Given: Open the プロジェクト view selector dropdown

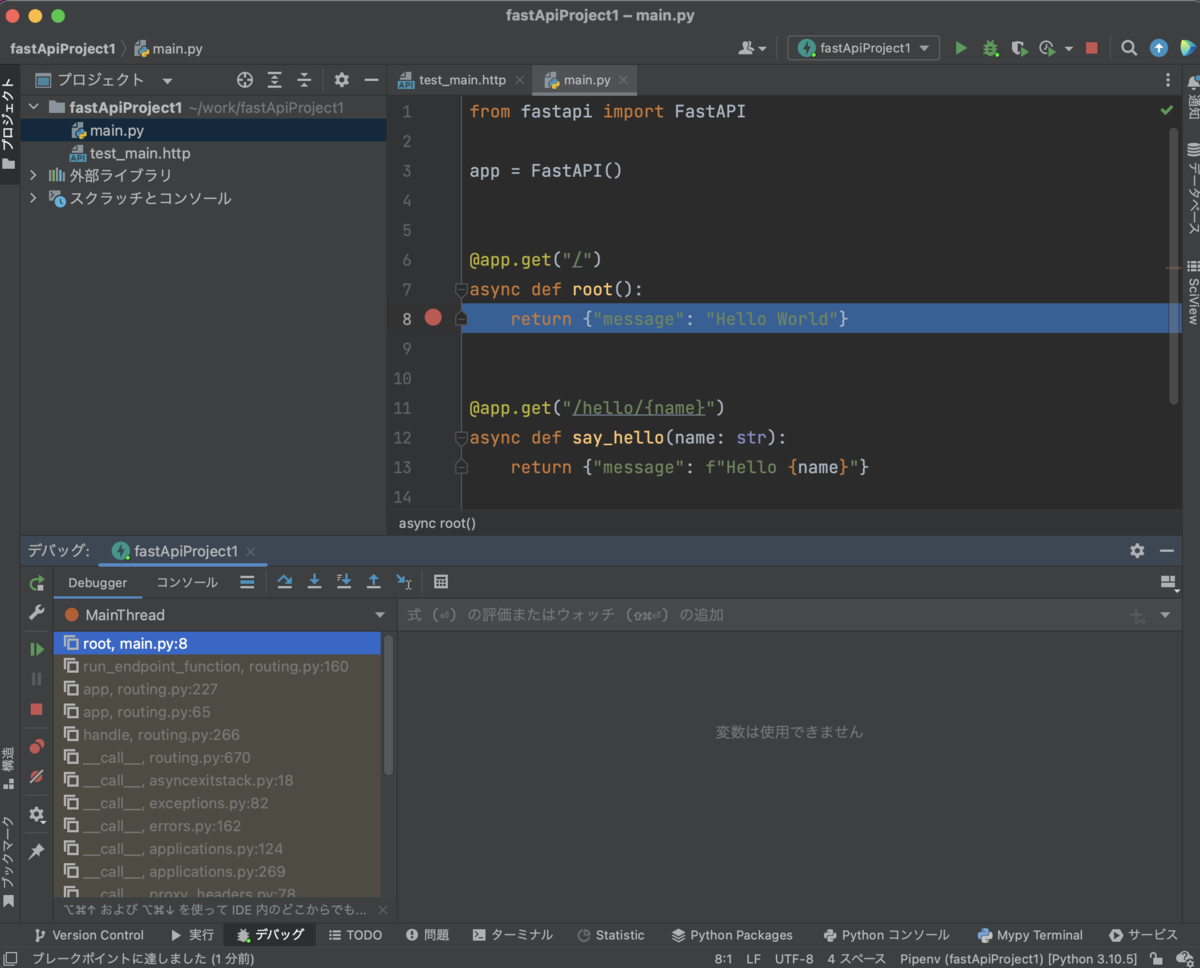Looking at the screenshot, I should (167, 80).
